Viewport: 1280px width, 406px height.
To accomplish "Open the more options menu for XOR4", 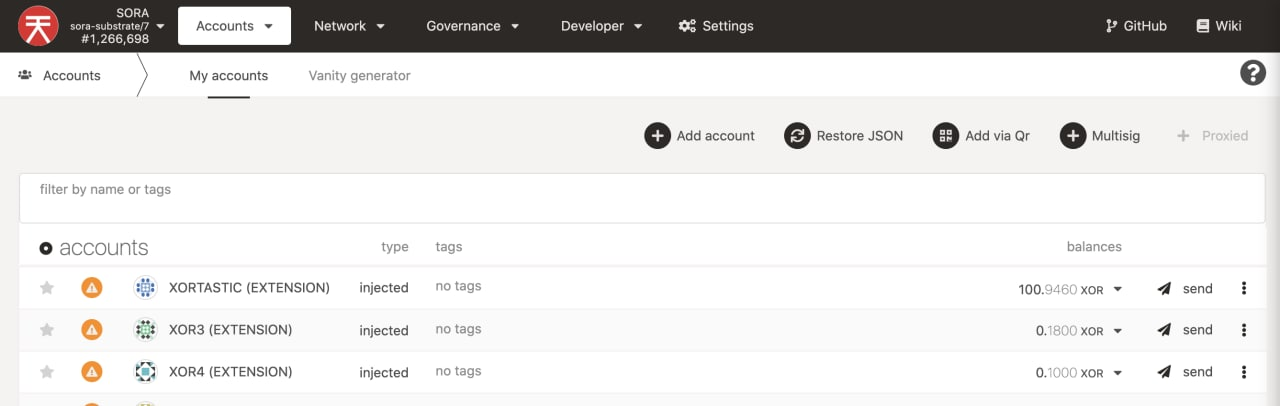I will pyautogui.click(x=1244, y=372).
